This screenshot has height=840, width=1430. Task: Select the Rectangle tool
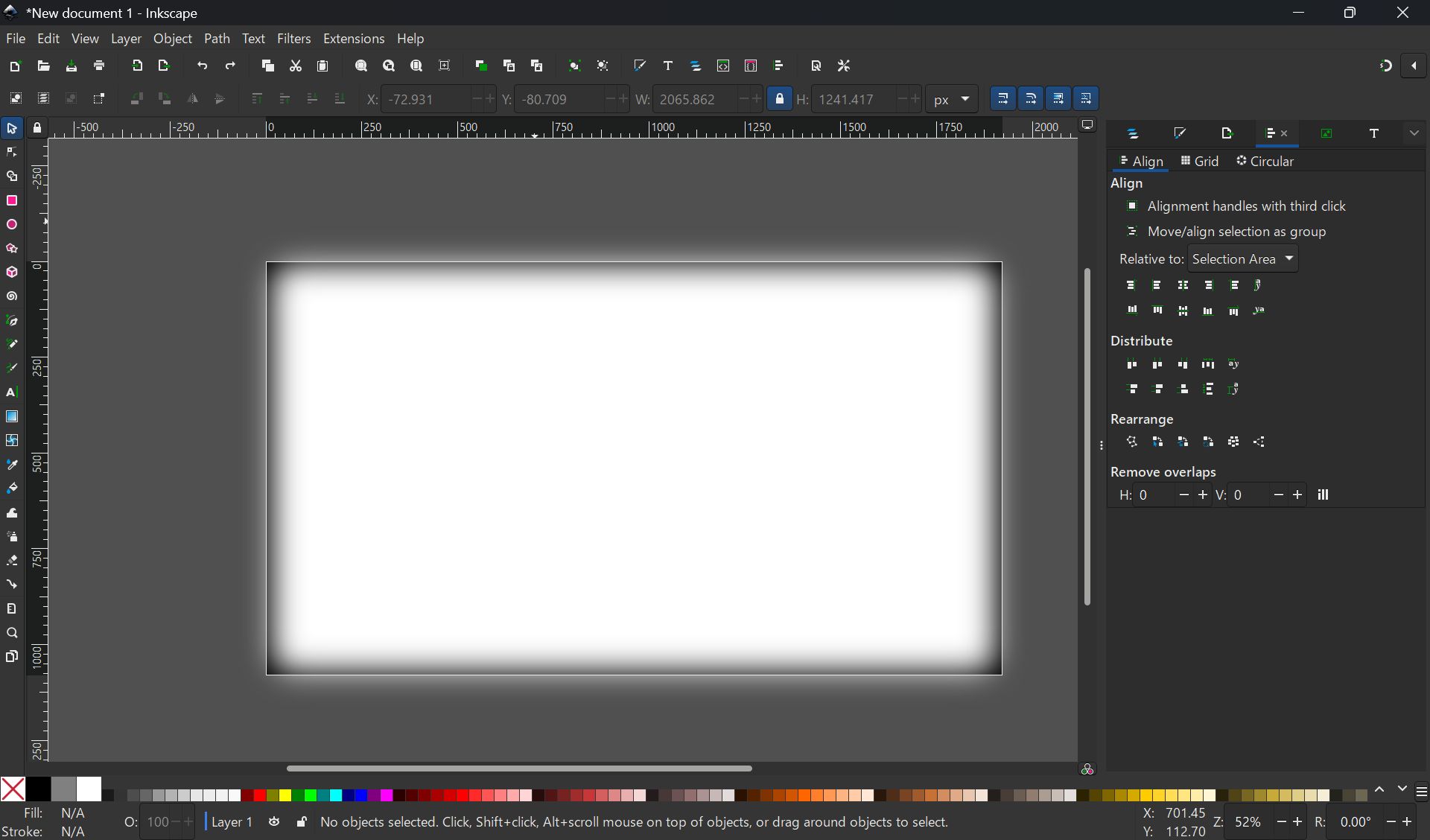click(12, 200)
